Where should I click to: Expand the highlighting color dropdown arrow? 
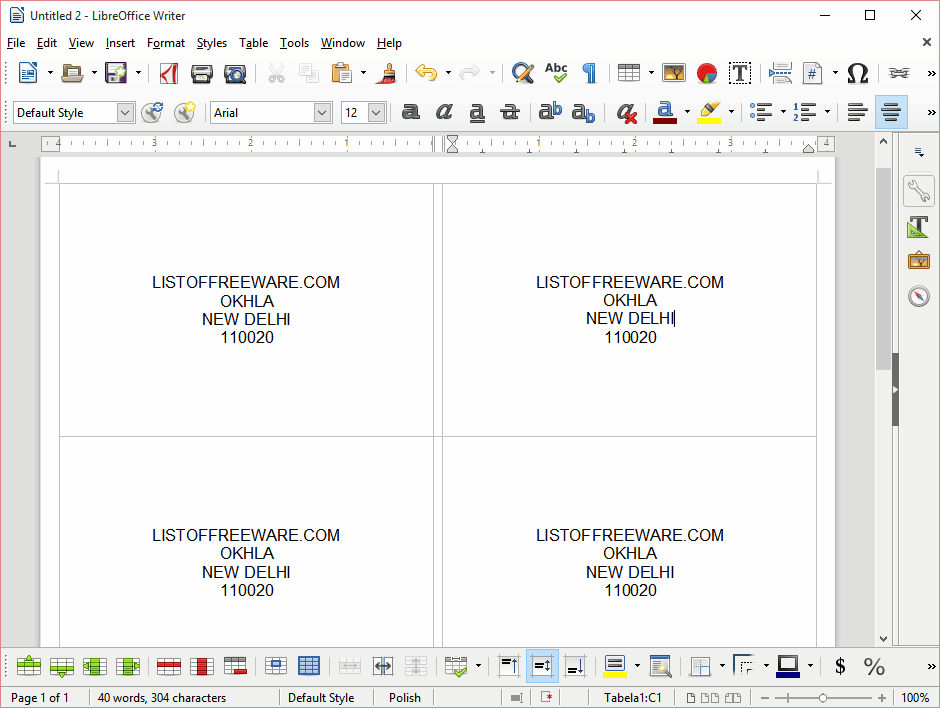731,112
